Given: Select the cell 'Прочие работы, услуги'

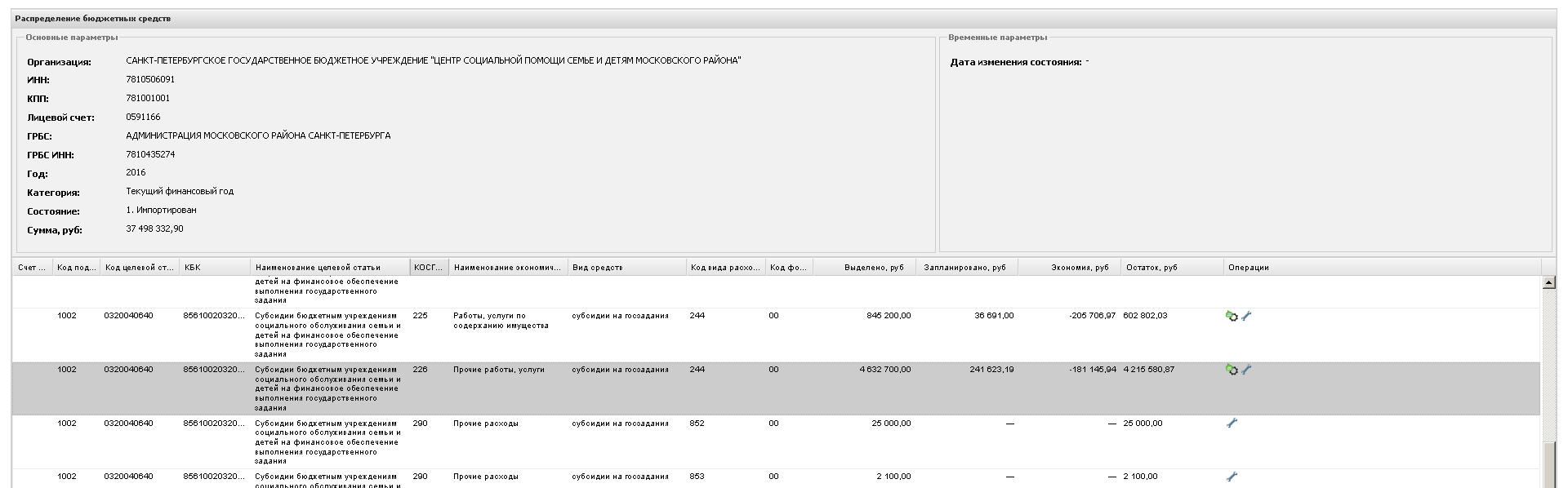Looking at the screenshot, I should pyautogui.click(x=498, y=370).
